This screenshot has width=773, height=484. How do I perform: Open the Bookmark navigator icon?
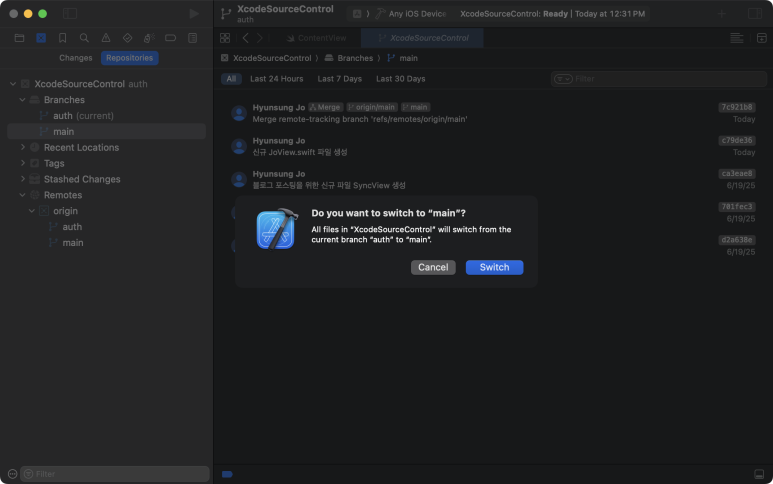pyautogui.click(x=63, y=38)
